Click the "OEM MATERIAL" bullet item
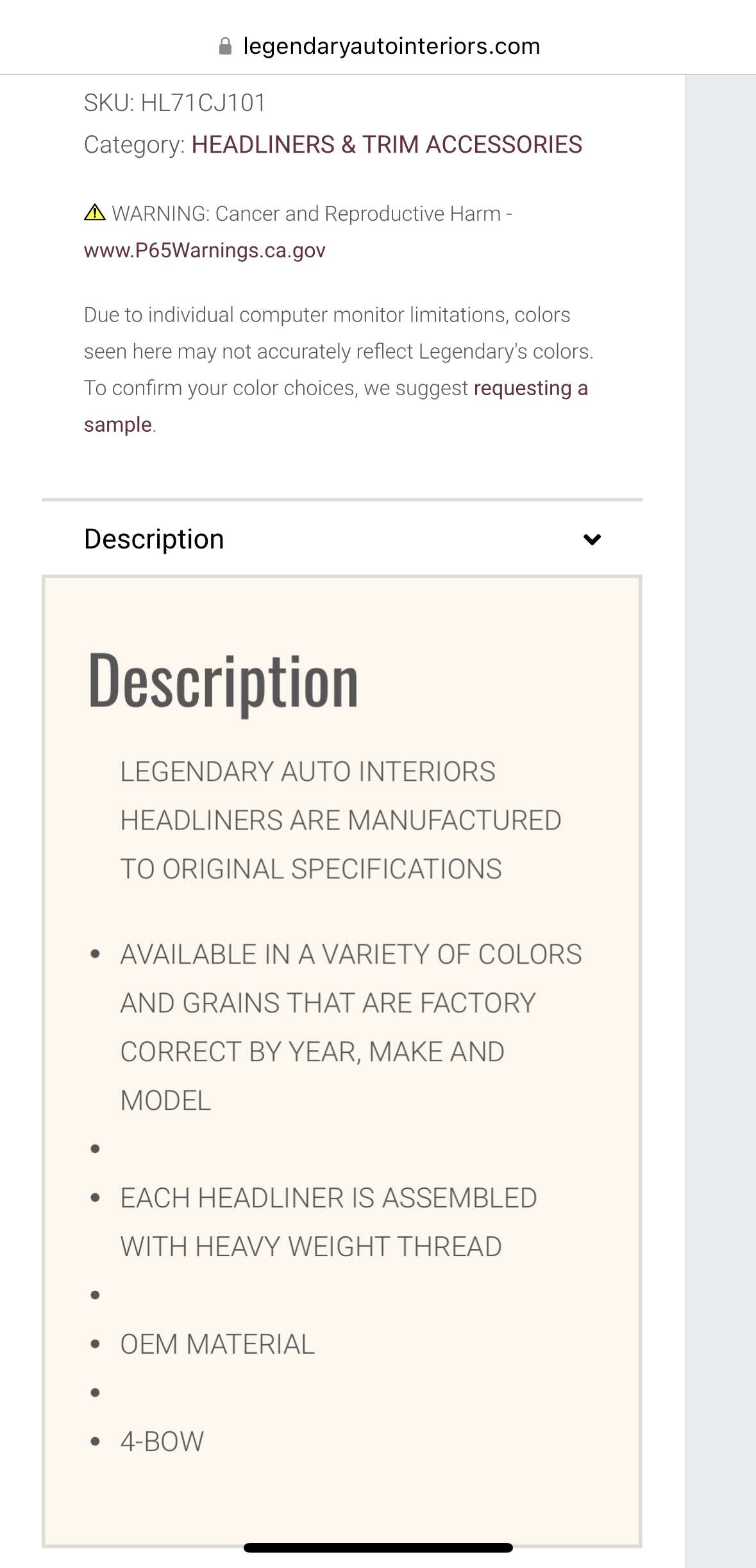The width and height of the screenshot is (756, 1568). pyautogui.click(x=217, y=1344)
